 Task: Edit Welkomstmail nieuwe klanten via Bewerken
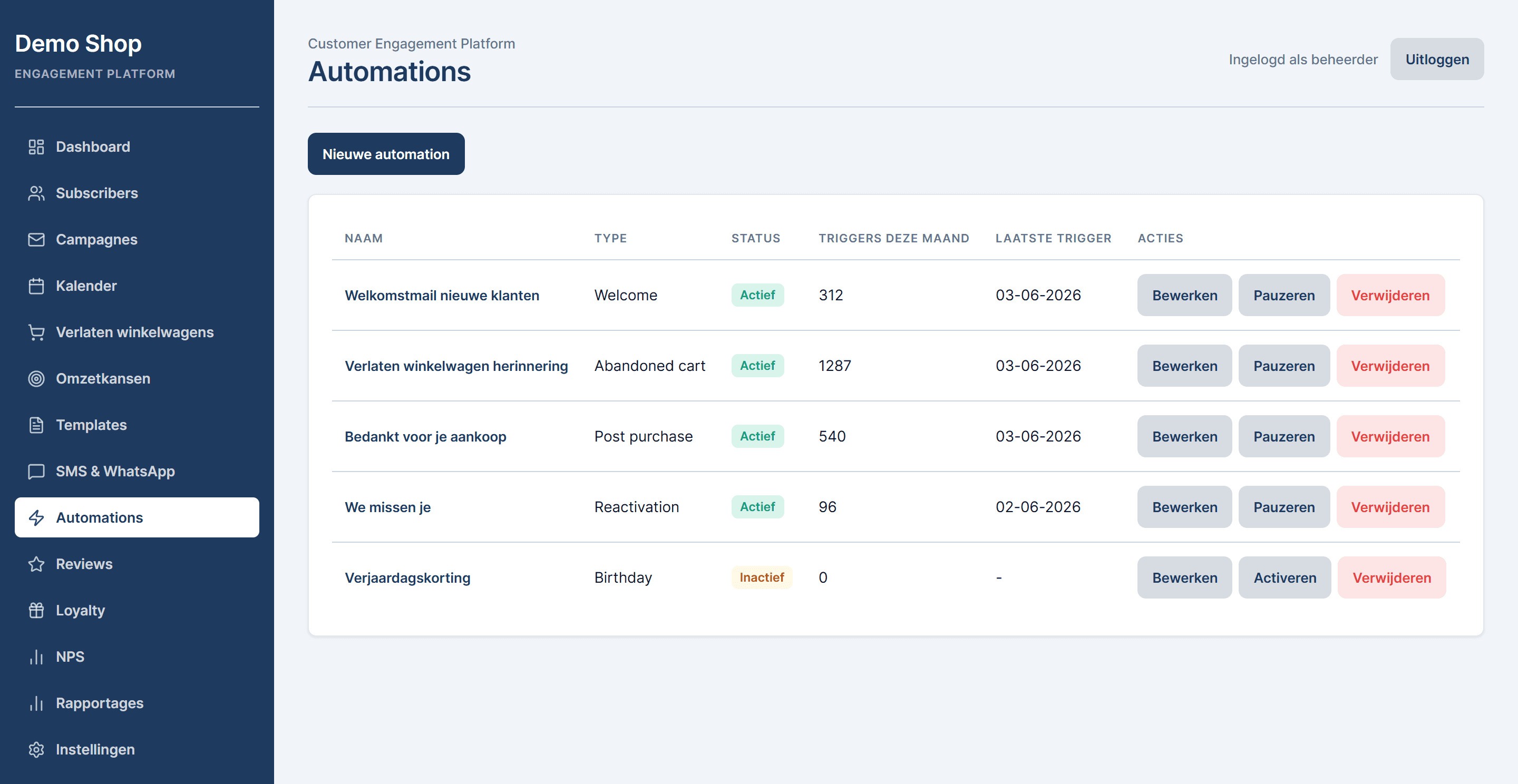pyautogui.click(x=1184, y=295)
